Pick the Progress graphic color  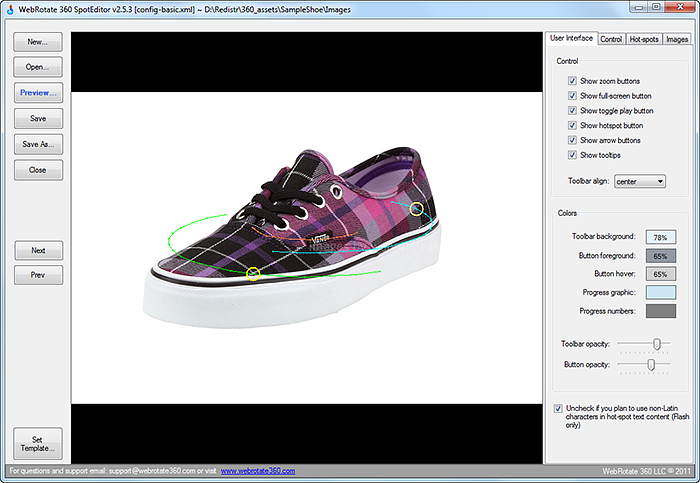(x=661, y=292)
